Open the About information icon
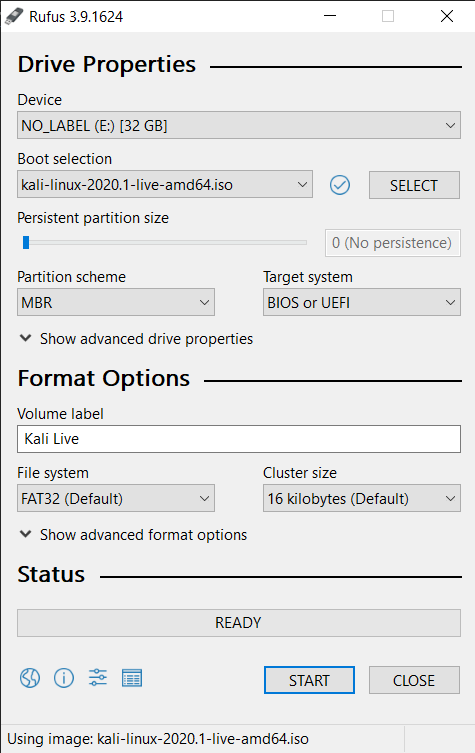 pos(64,678)
